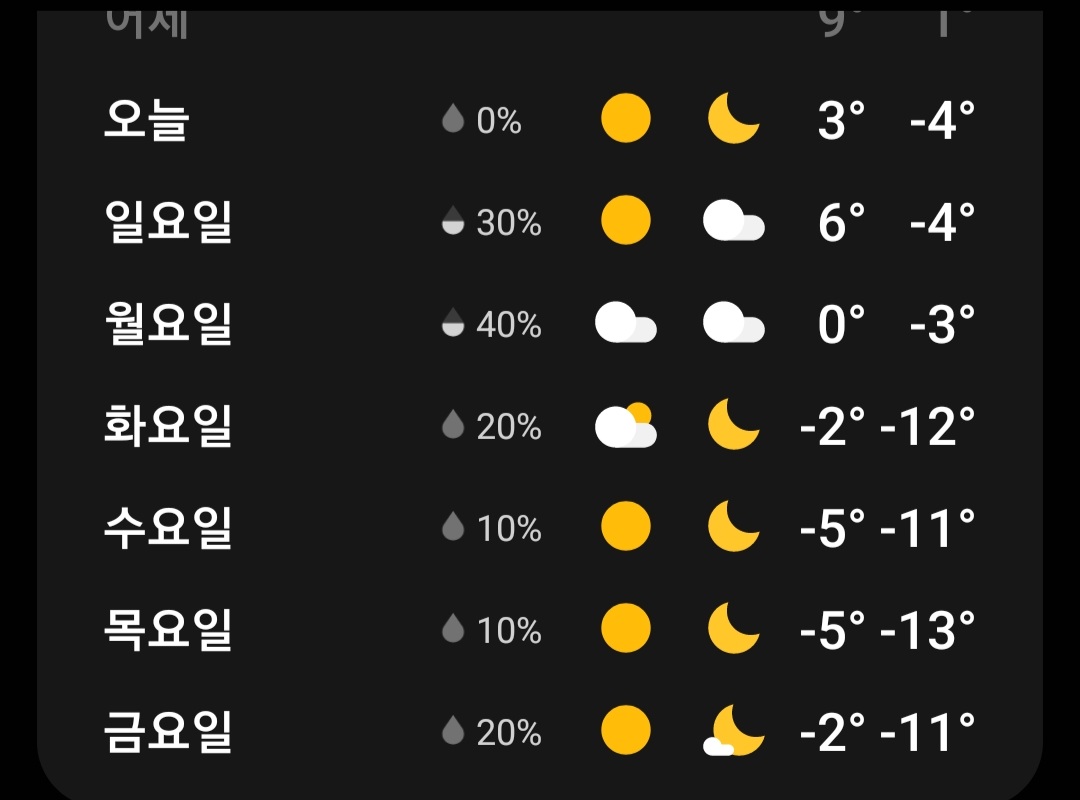Tap the sun icon for 목요일
This screenshot has width=1080, height=800.
click(x=626, y=629)
